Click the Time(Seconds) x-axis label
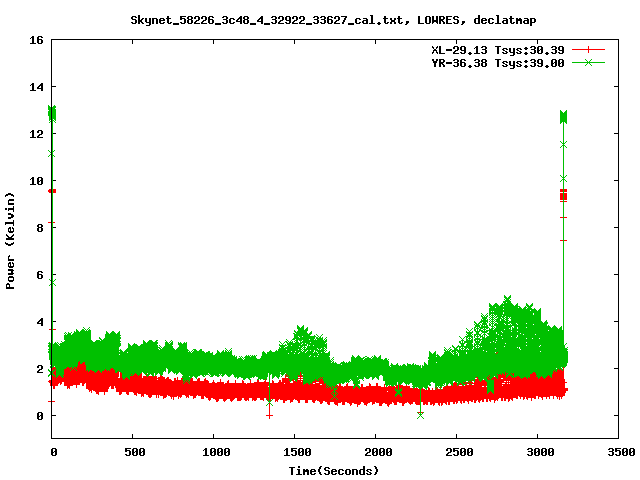This screenshot has height=480, width=640. (333, 471)
